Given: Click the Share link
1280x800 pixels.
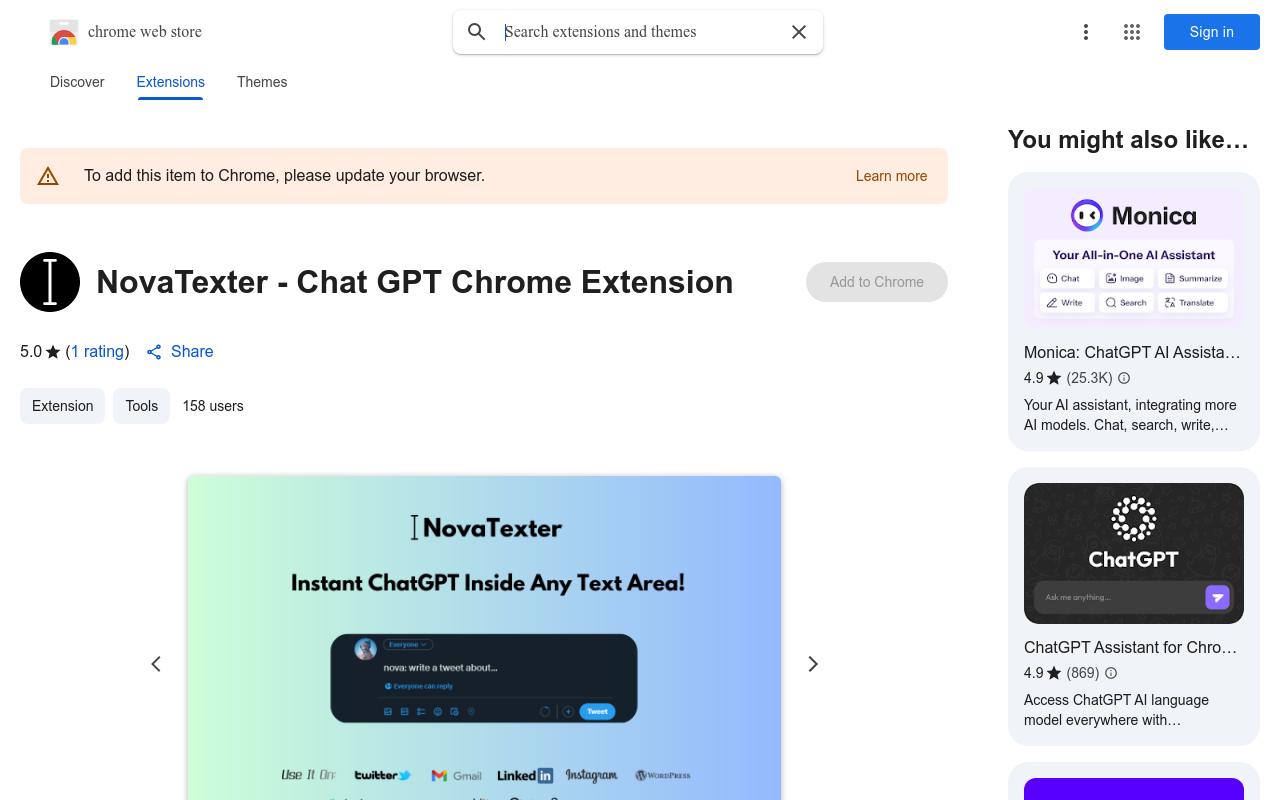Looking at the screenshot, I should click(x=192, y=351).
